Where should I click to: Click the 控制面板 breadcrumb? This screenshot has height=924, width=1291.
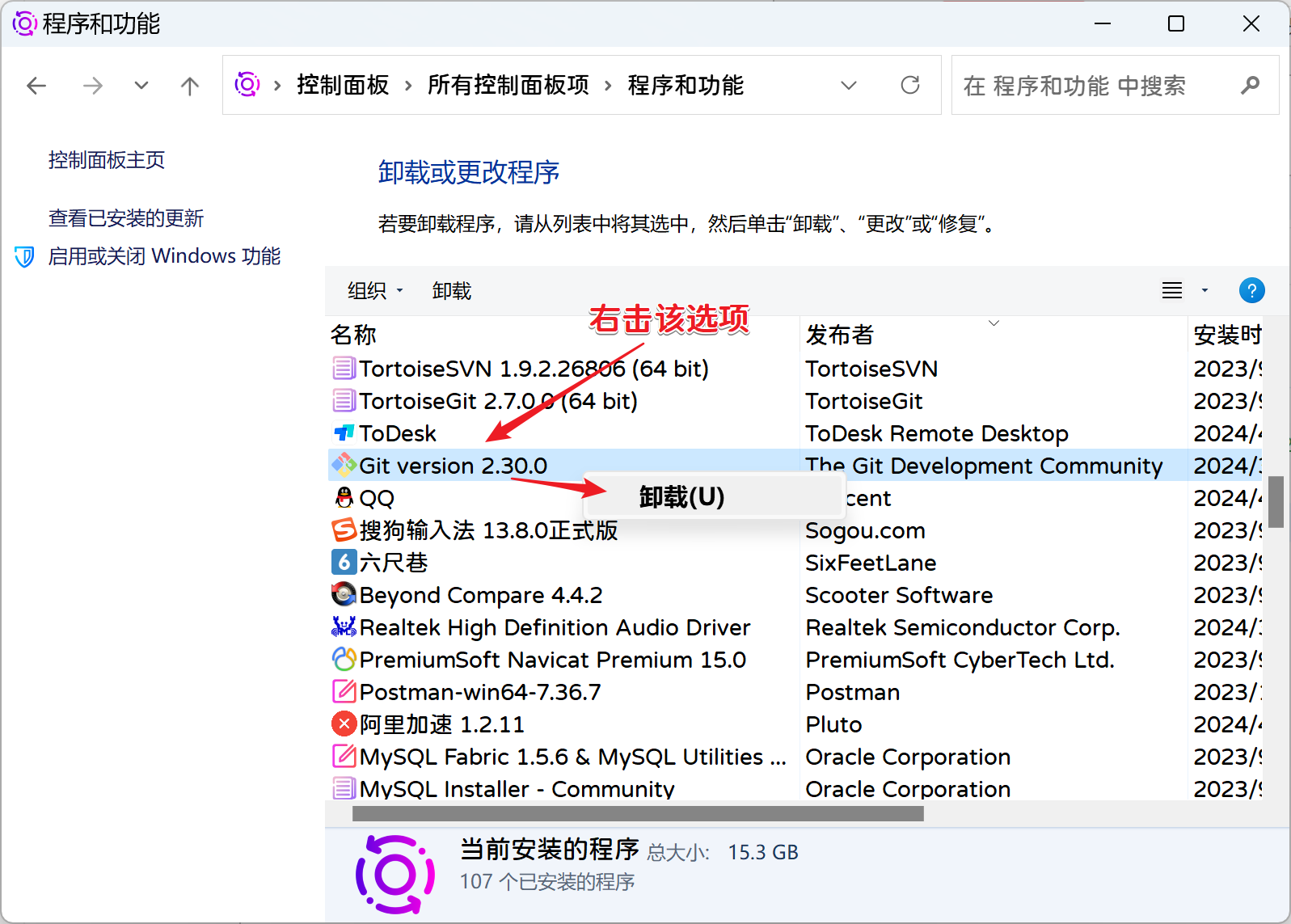pos(343,85)
